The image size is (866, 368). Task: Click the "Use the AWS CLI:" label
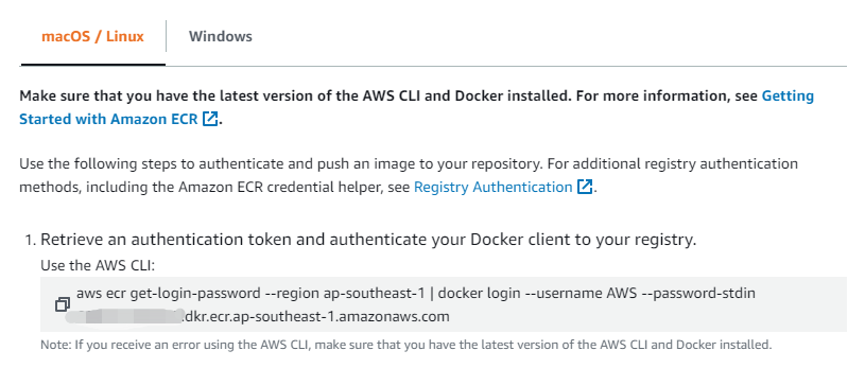[x=98, y=266]
